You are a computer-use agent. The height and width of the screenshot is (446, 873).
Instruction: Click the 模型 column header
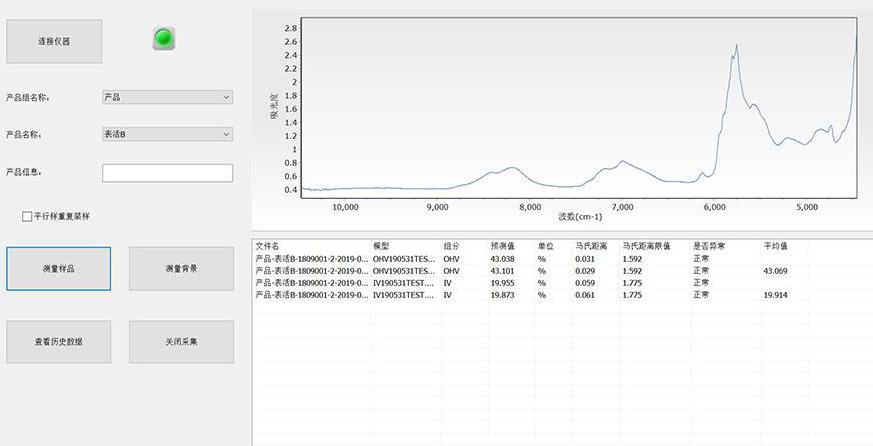[381, 245]
